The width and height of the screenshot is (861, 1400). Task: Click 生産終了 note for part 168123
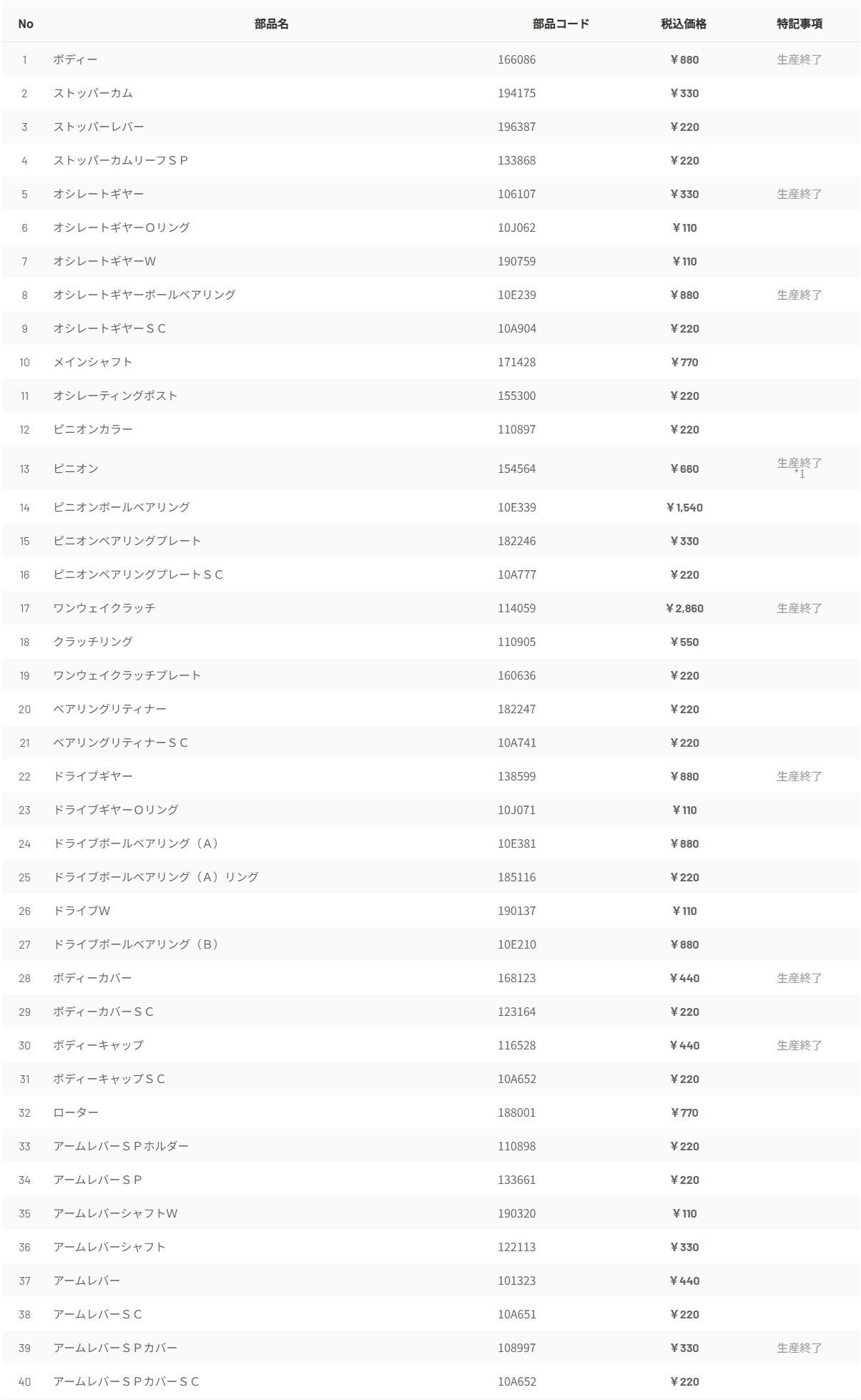coord(799,978)
